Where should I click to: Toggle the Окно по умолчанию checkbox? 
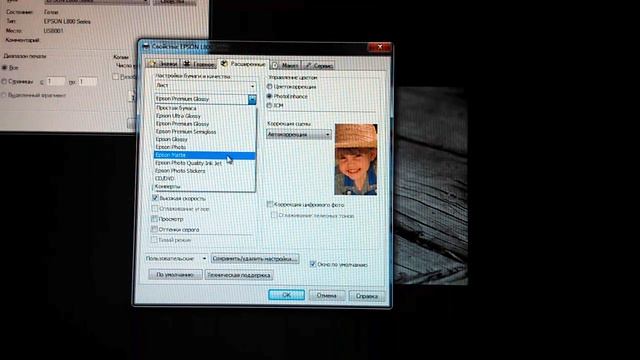click(313, 264)
